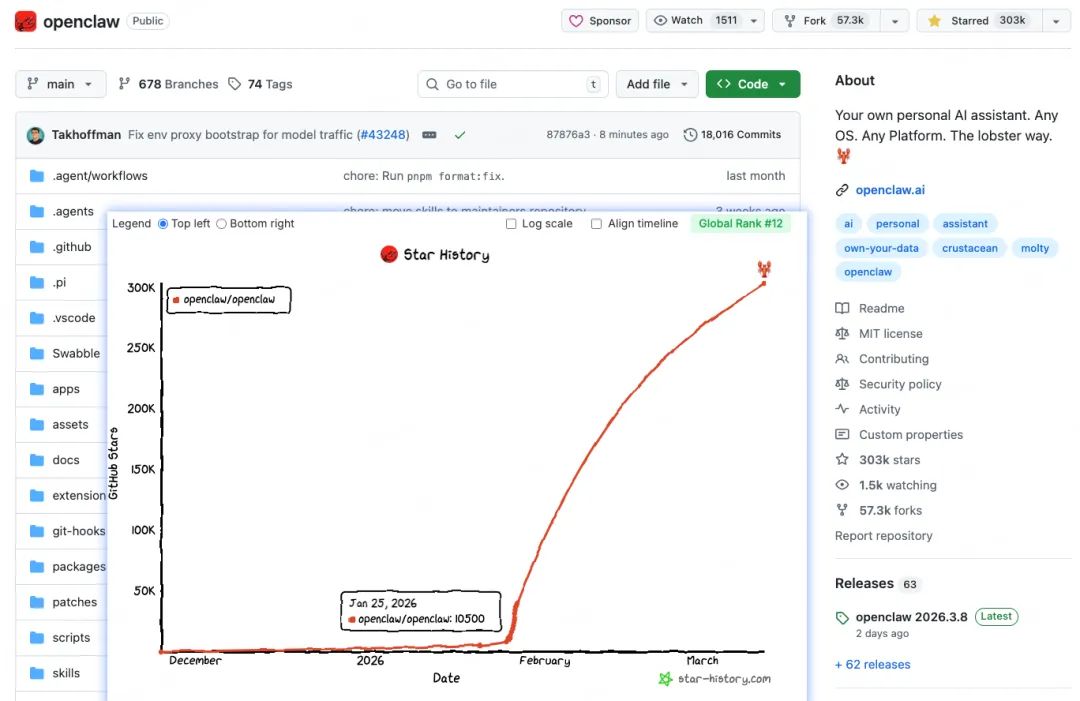Click the commit history clock icon
This screenshot has width=1080, height=701.
pos(690,135)
